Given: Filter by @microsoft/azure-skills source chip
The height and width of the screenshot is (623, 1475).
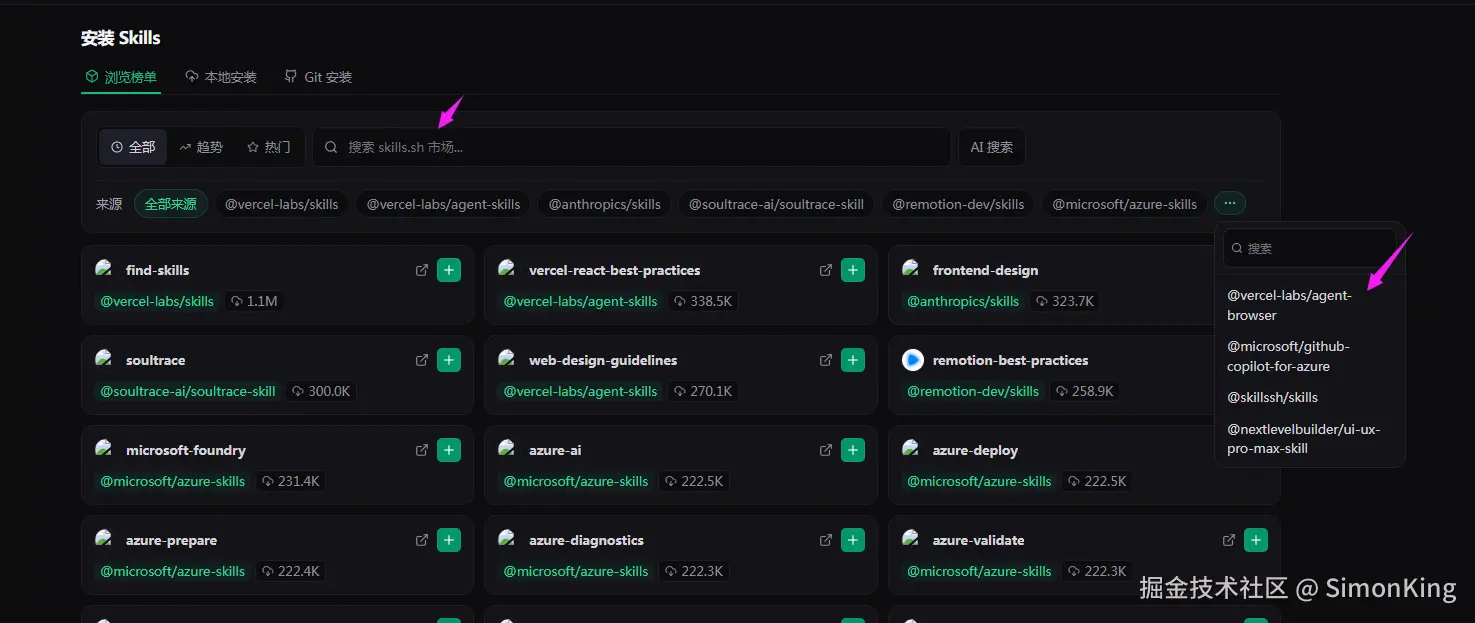Looking at the screenshot, I should click(1125, 204).
